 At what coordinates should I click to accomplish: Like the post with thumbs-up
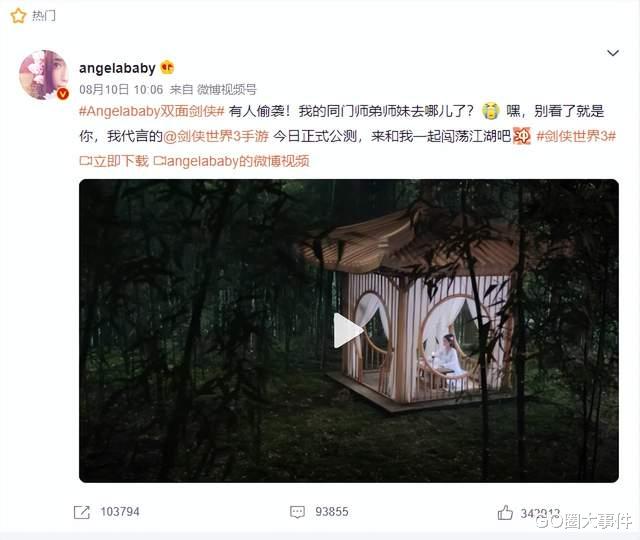[x=505, y=512]
